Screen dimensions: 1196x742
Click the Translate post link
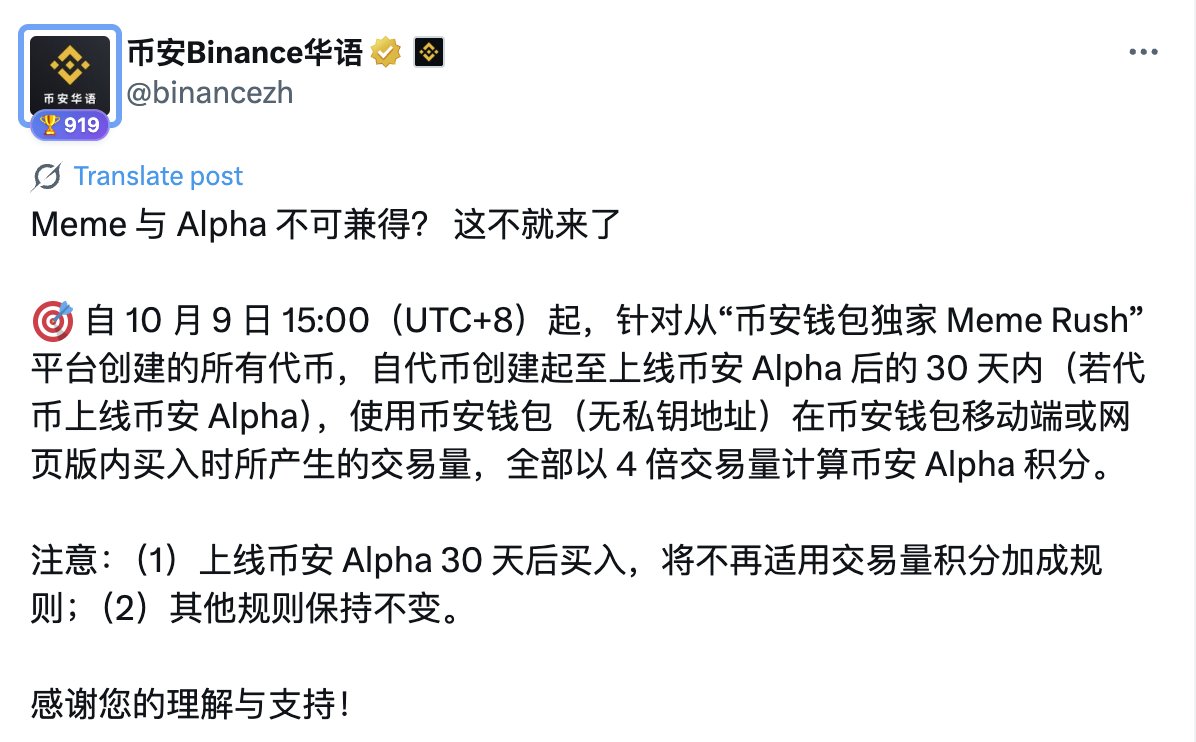(158, 177)
